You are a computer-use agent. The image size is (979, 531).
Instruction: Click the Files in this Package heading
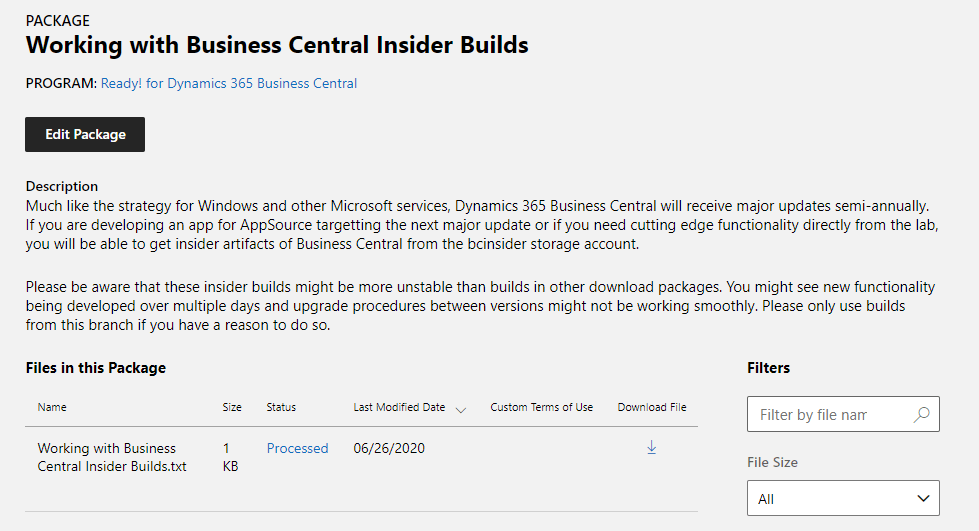(96, 368)
